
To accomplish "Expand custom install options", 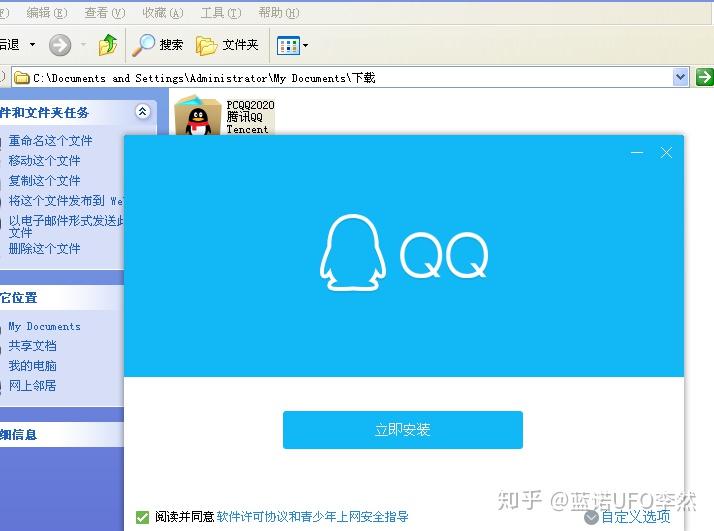I will pos(628,517).
